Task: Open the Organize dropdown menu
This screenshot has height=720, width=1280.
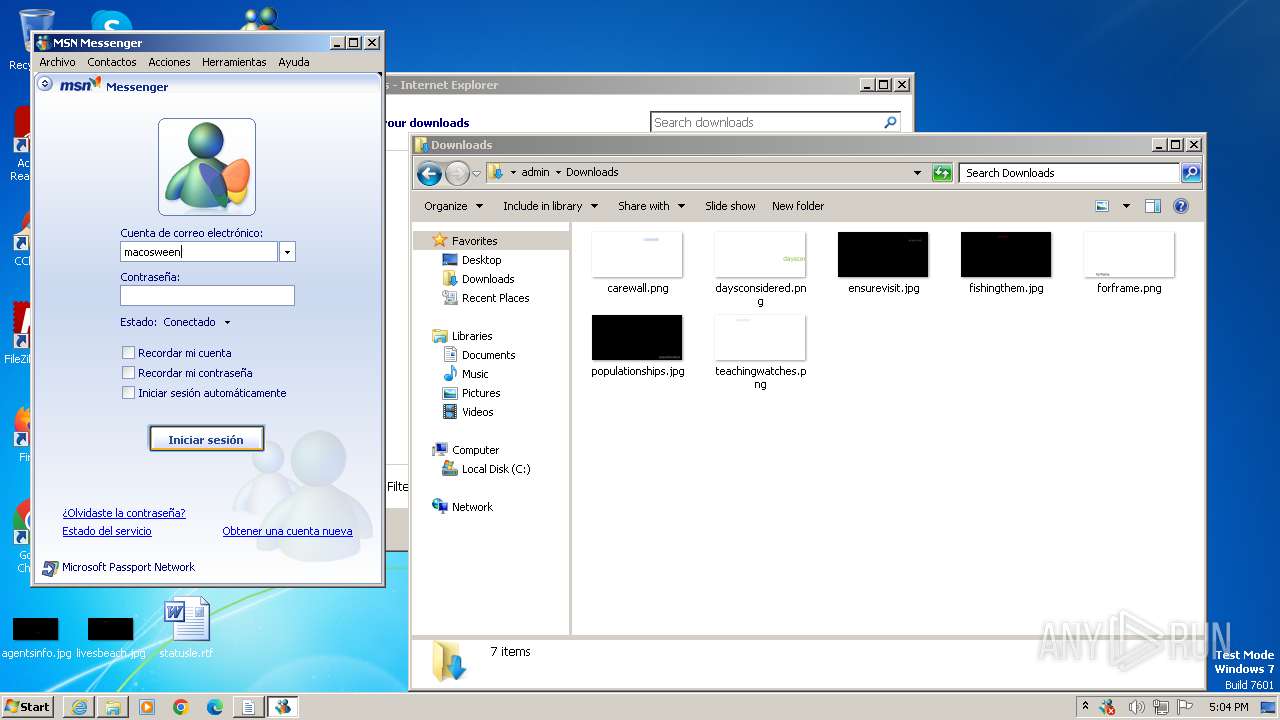Action: click(x=453, y=206)
